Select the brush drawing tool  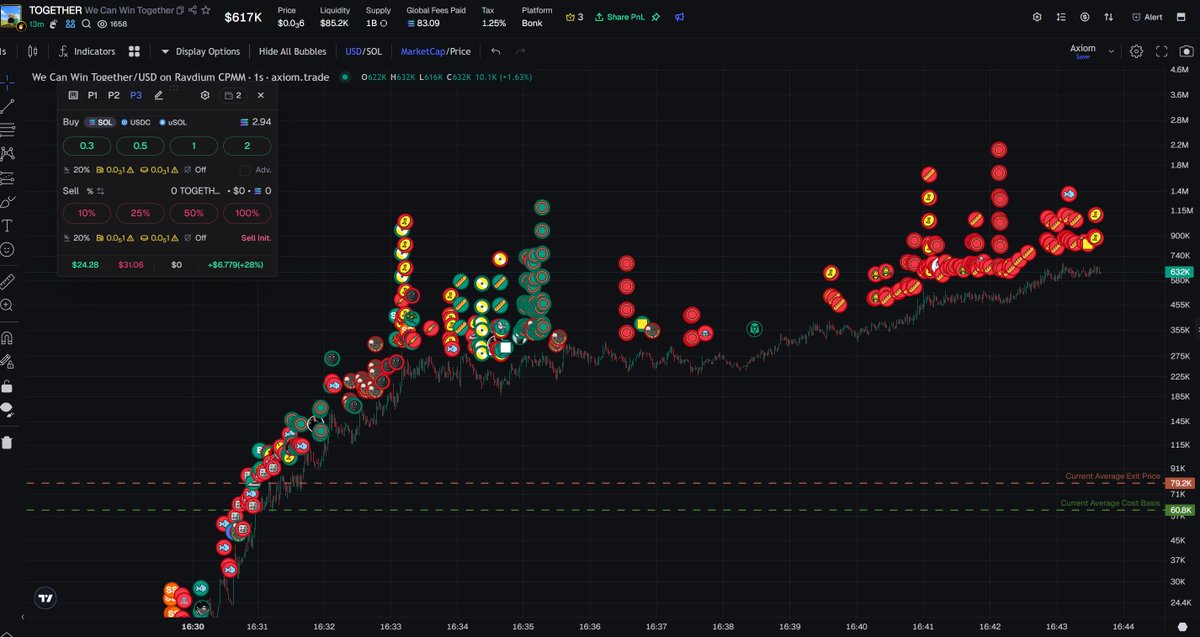click(x=8, y=202)
